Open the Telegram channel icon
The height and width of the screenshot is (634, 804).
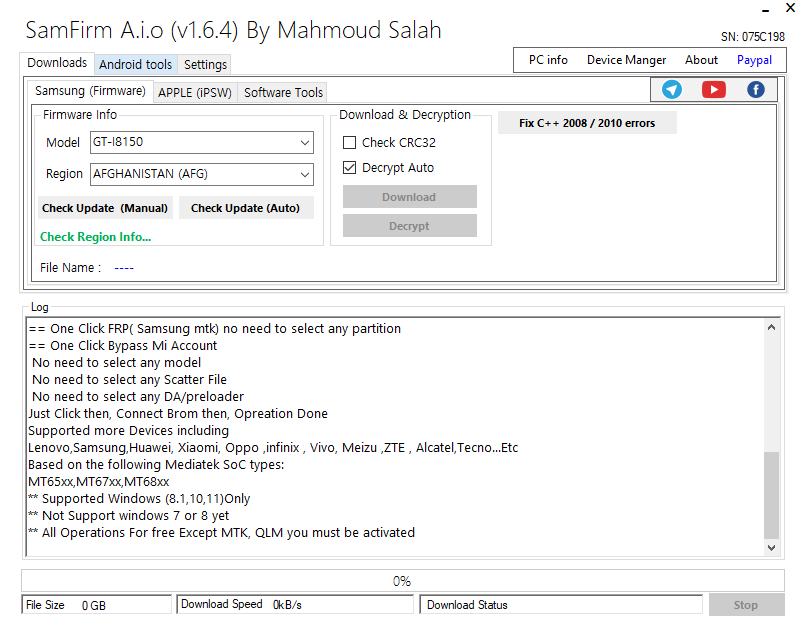672,90
